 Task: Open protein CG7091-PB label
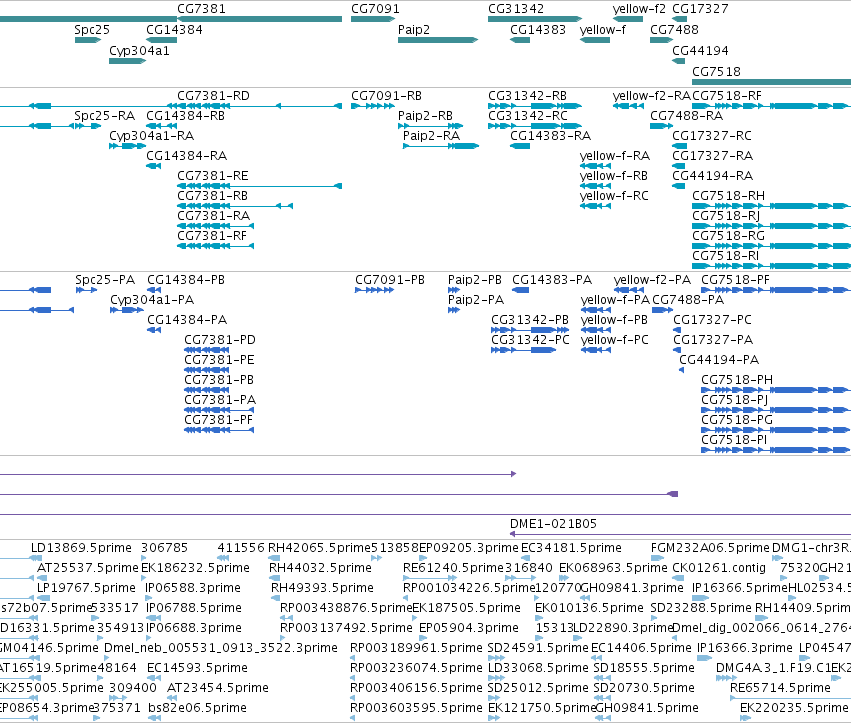tap(390, 280)
